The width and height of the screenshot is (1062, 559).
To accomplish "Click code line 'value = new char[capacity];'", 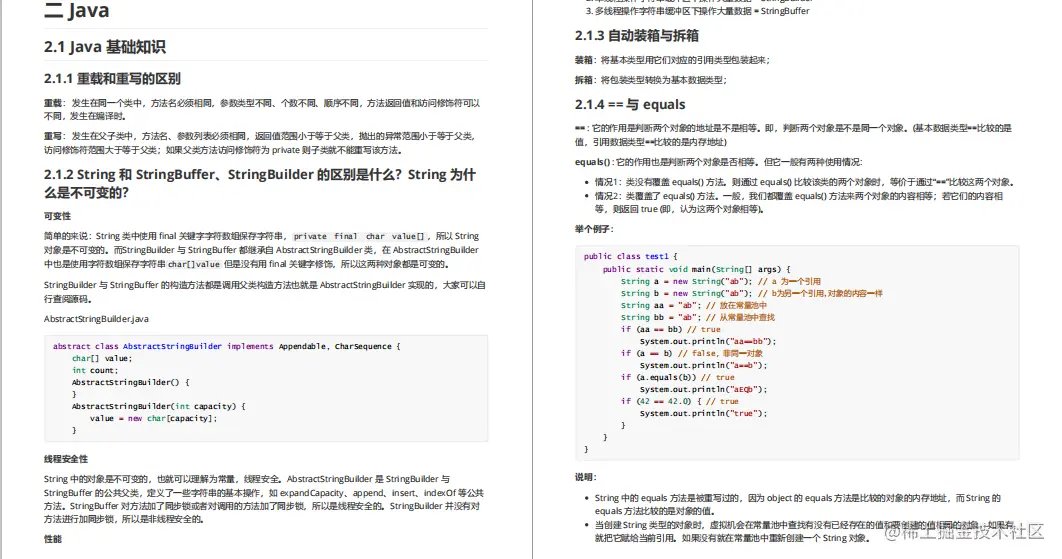I will click(x=154, y=419).
